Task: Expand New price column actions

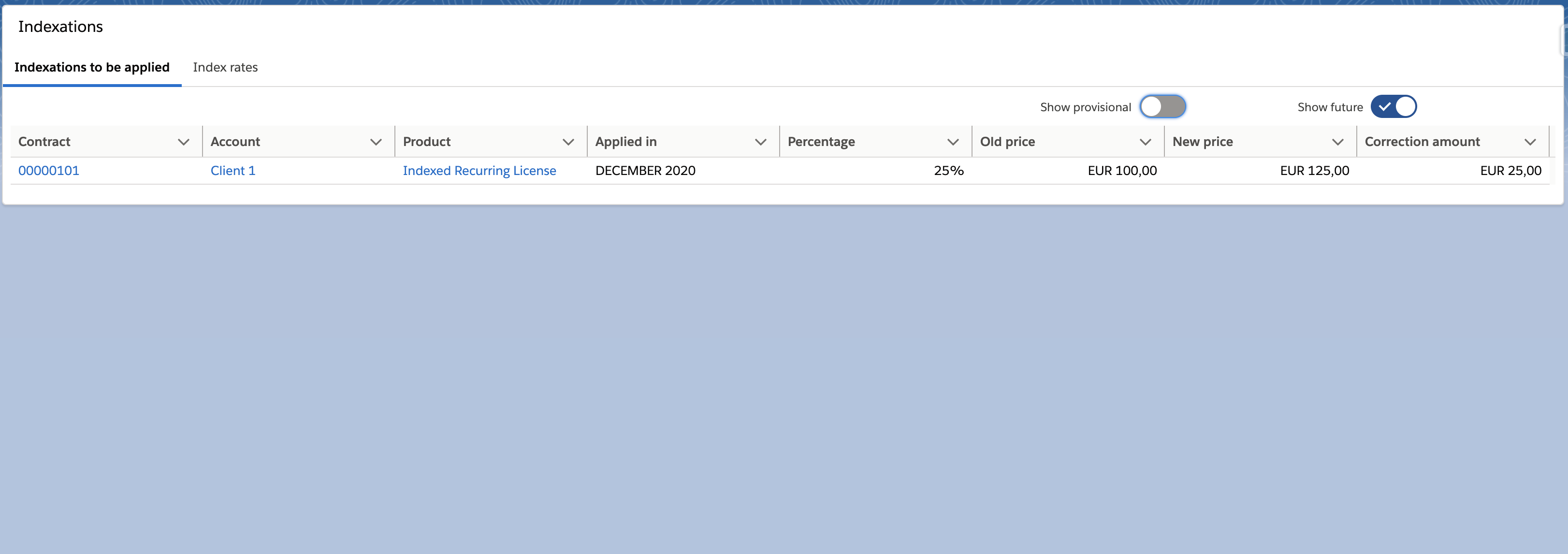Action: 1337,142
